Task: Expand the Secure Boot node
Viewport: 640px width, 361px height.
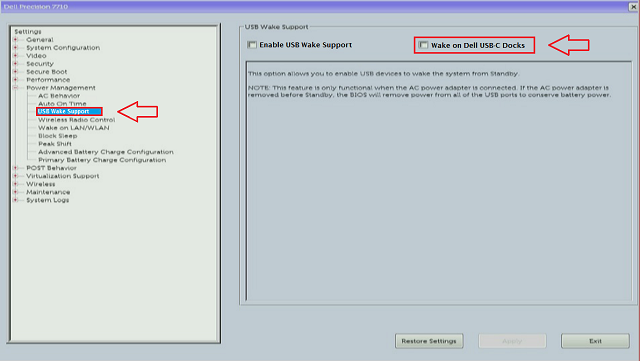Action: 16,71
